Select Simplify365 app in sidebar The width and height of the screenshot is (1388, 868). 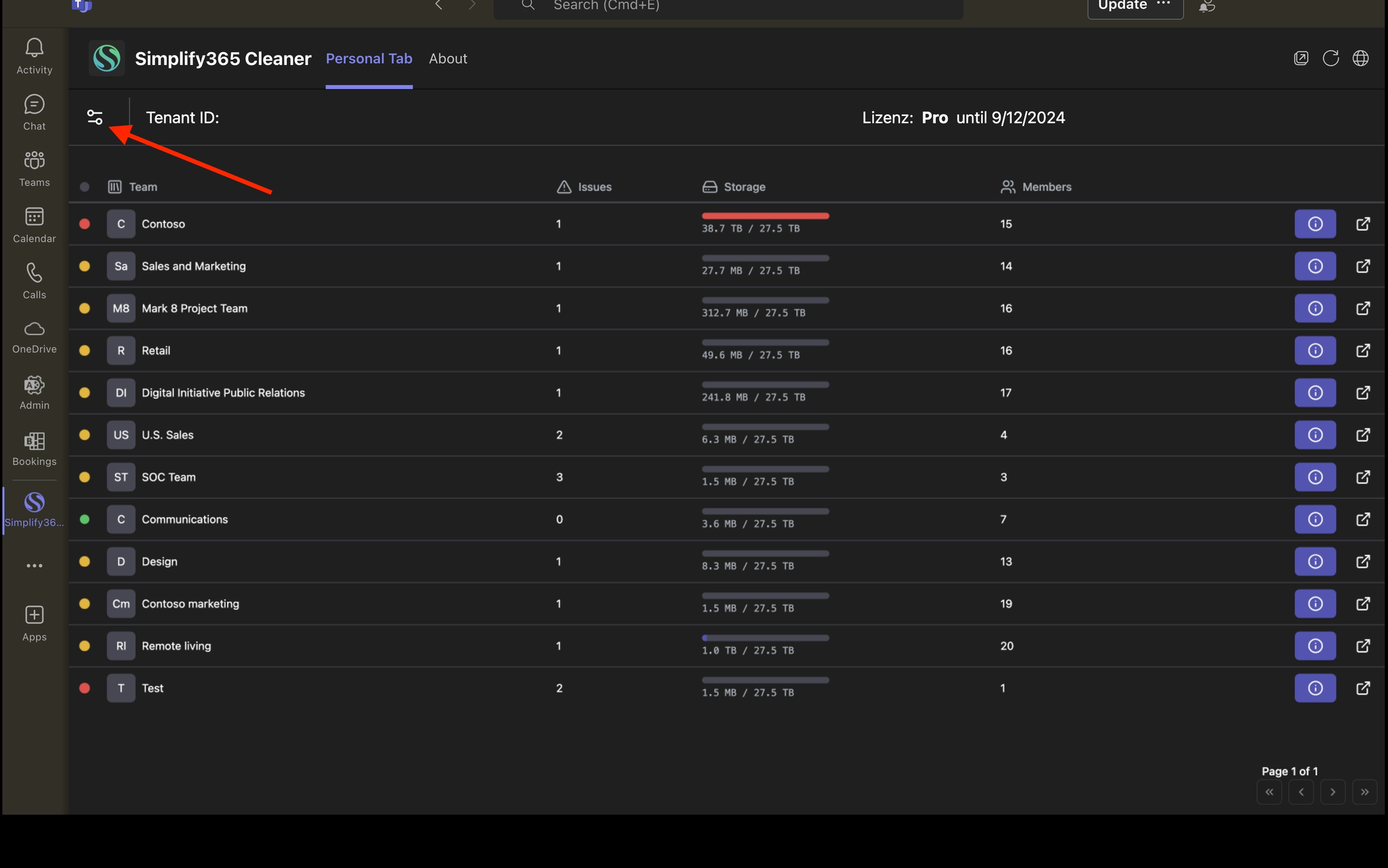[35, 510]
